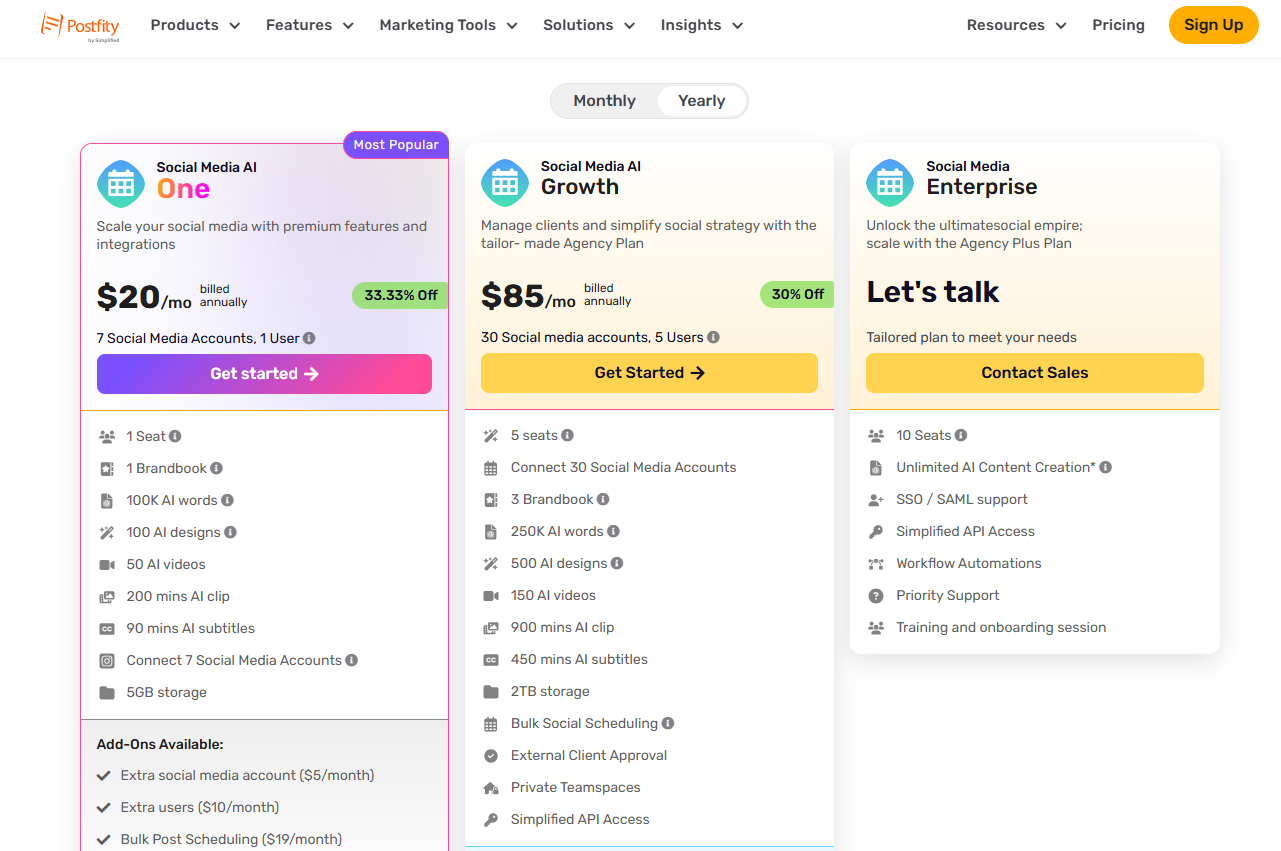
Task: Click Extra social media account ($5/month) add-on
Action: (247, 775)
